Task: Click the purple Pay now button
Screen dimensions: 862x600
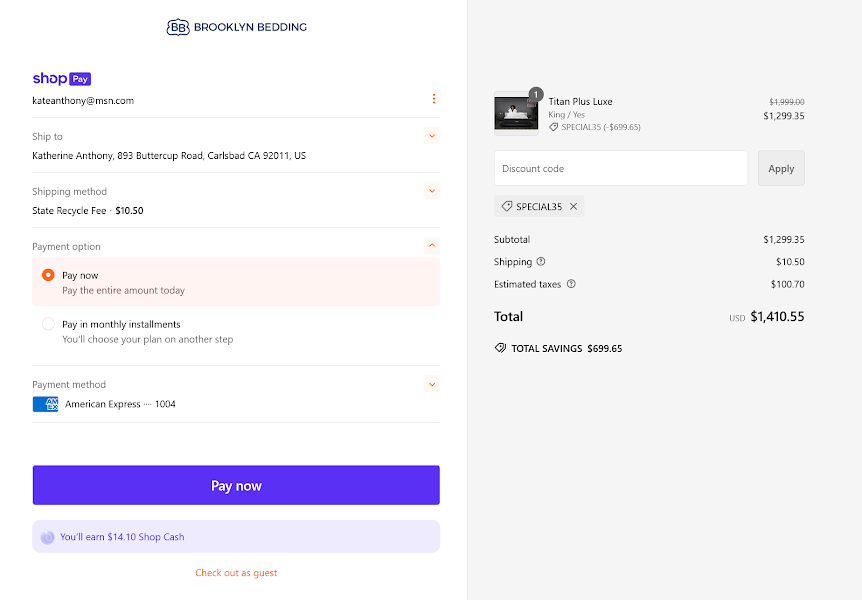Action: click(236, 485)
